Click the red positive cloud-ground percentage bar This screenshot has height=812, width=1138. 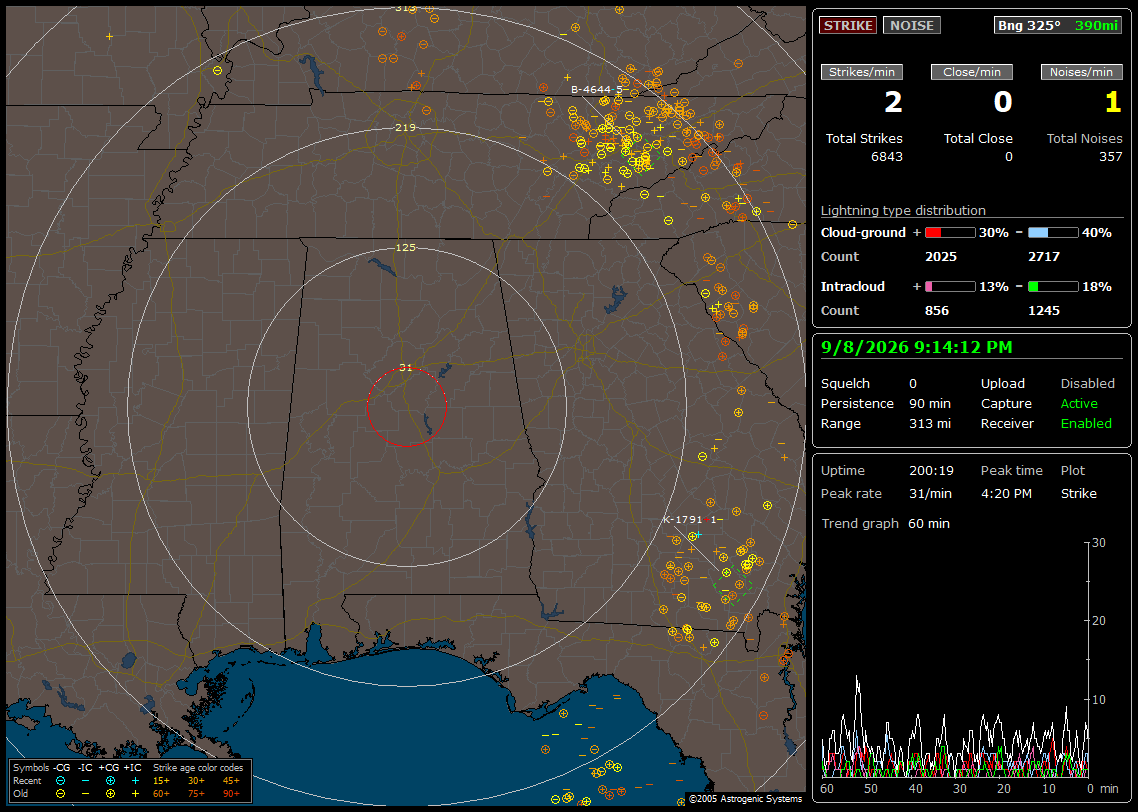[x=950, y=233]
